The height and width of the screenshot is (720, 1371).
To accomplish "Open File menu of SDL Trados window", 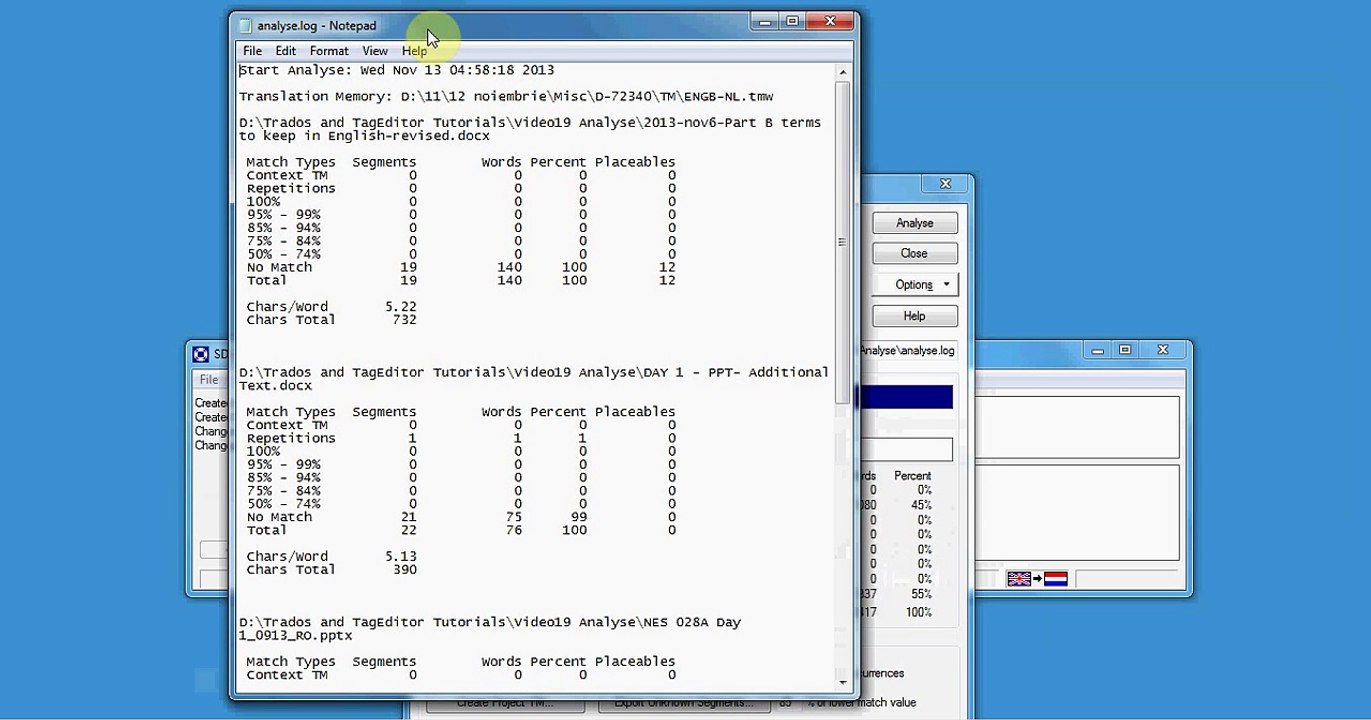I will (x=208, y=379).
